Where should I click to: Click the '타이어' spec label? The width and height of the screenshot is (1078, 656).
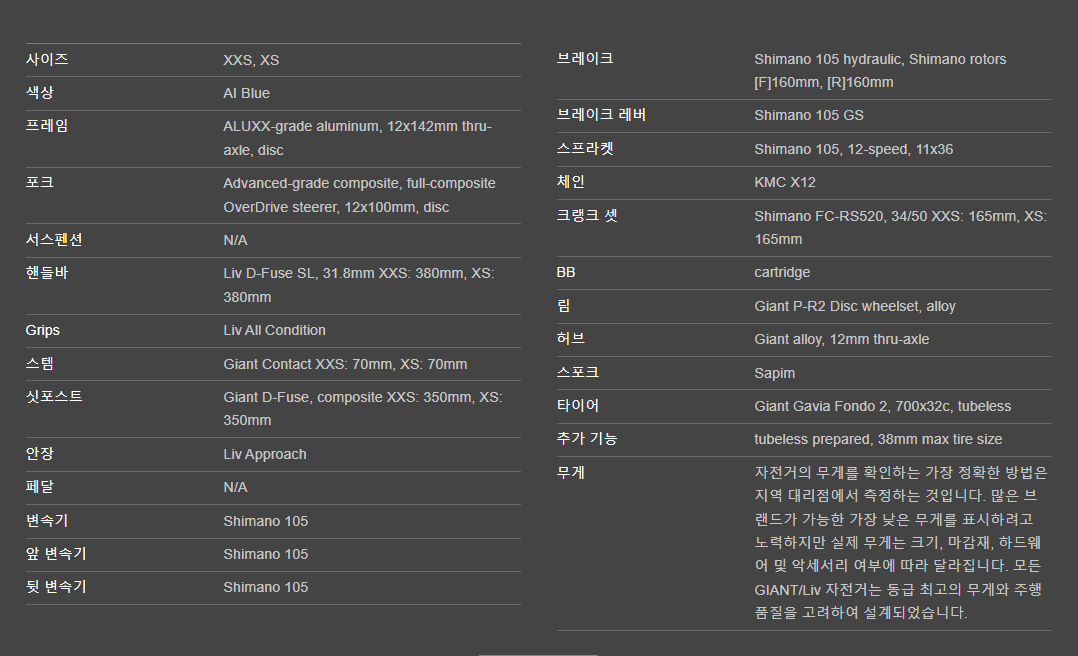pyautogui.click(x=578, y=405)
